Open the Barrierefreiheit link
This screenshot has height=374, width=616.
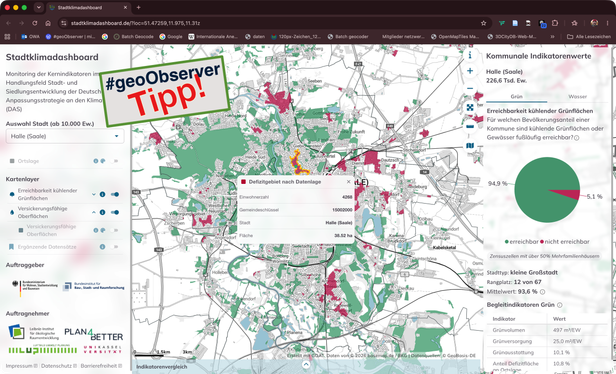(x=101, y=366)
